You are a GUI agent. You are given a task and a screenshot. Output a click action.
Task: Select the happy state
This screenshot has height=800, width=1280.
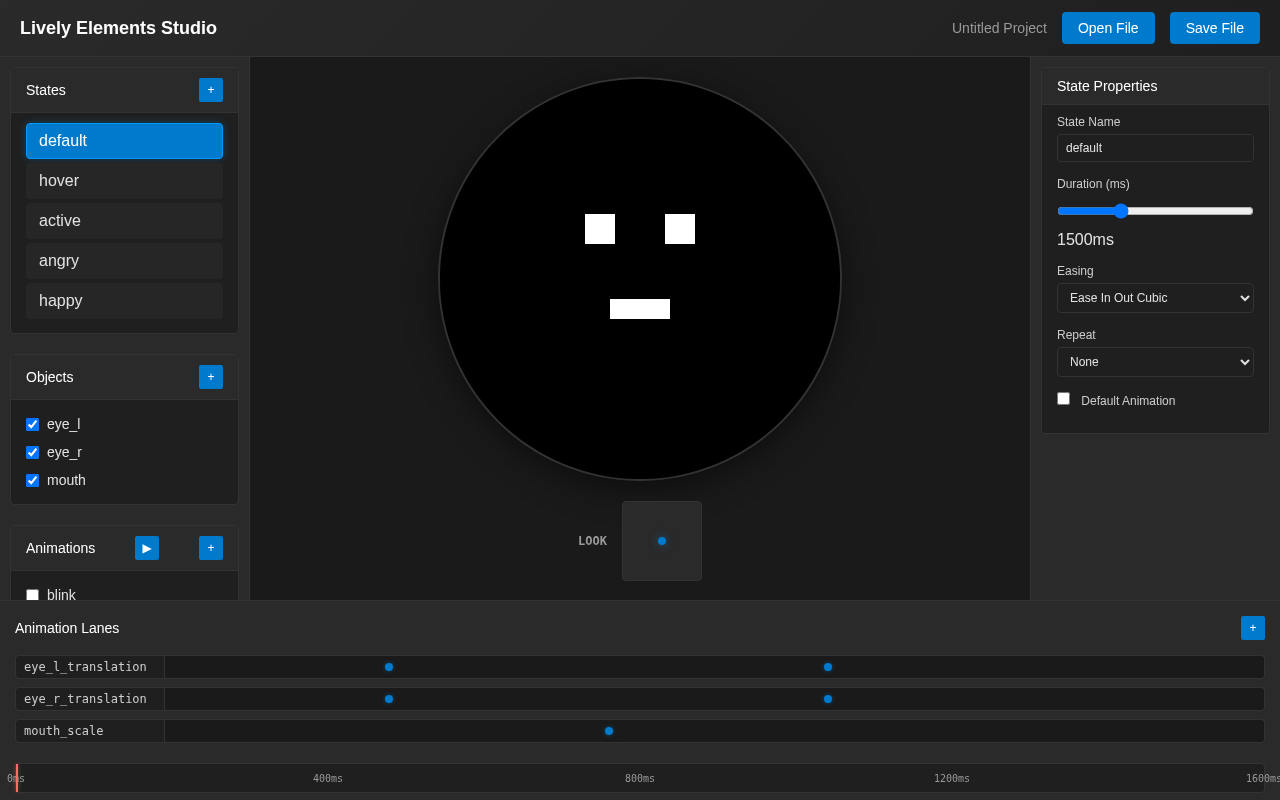[x=124, y=300]
